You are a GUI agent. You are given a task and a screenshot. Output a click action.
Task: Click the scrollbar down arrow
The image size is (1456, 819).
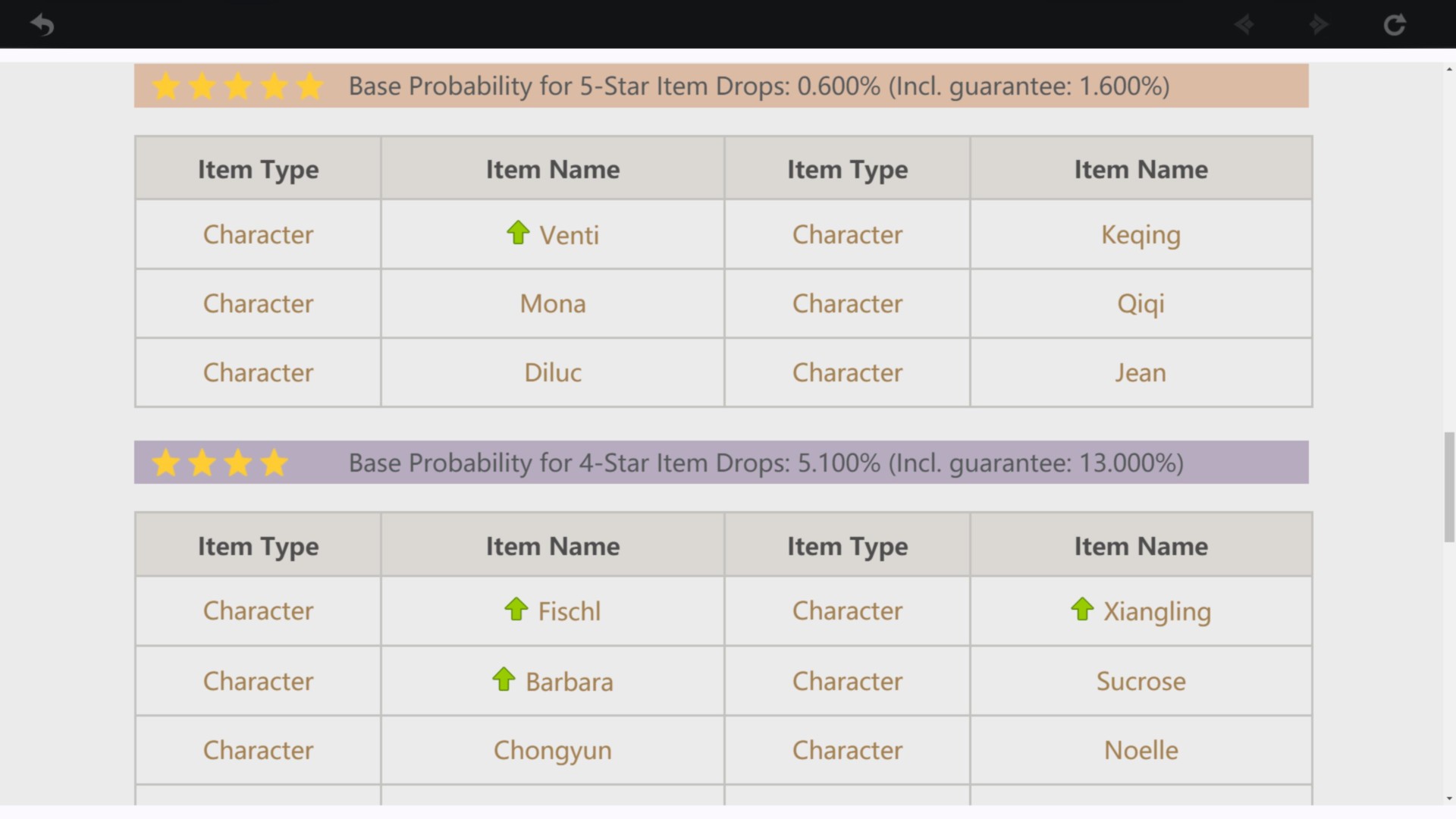tap(1449, 799)
